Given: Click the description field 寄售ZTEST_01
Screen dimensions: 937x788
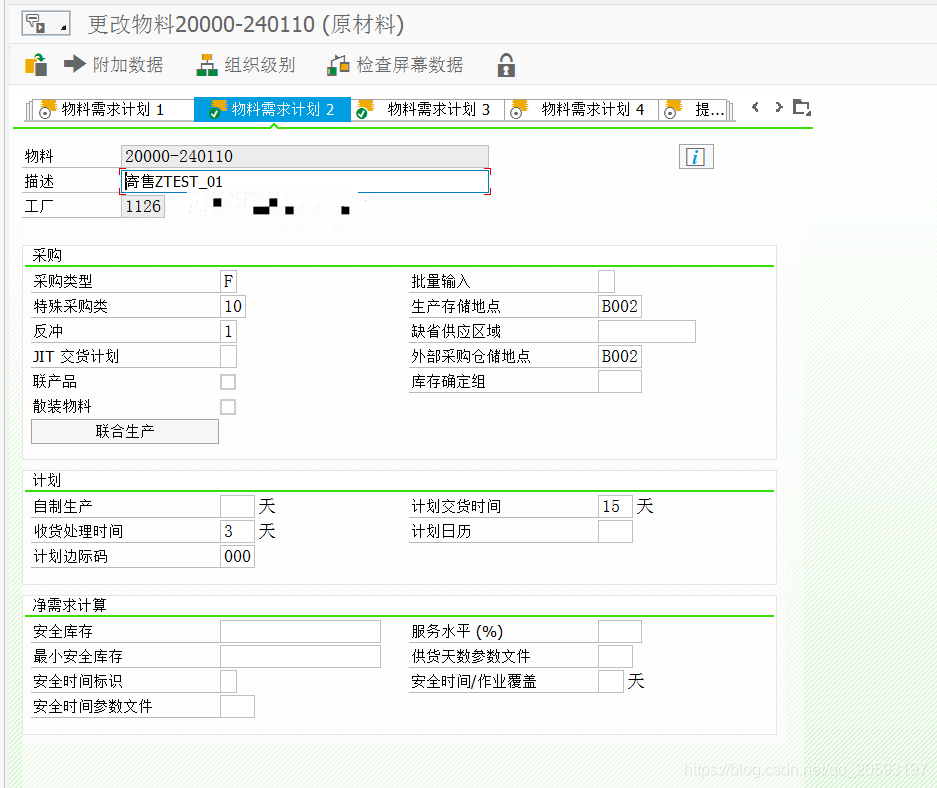Looking at the screenshot, I should tap(305, 182).
